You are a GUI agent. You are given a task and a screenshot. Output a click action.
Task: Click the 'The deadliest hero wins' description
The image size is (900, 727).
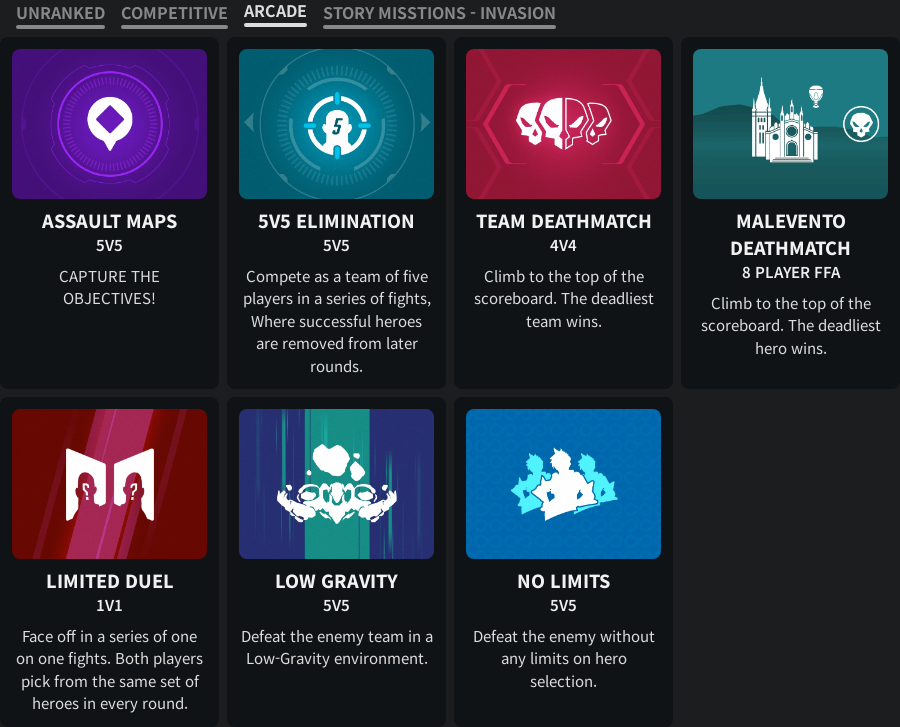tap(791, 326)
